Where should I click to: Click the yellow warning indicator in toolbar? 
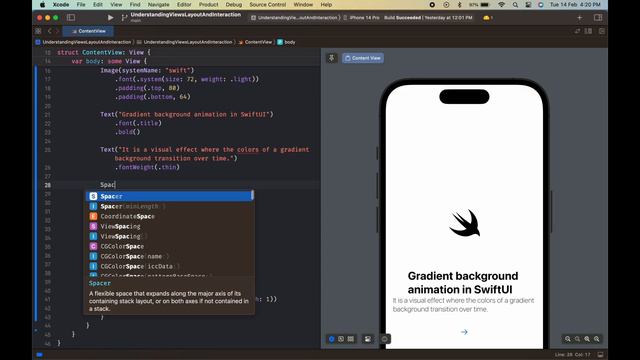point(488,18)
